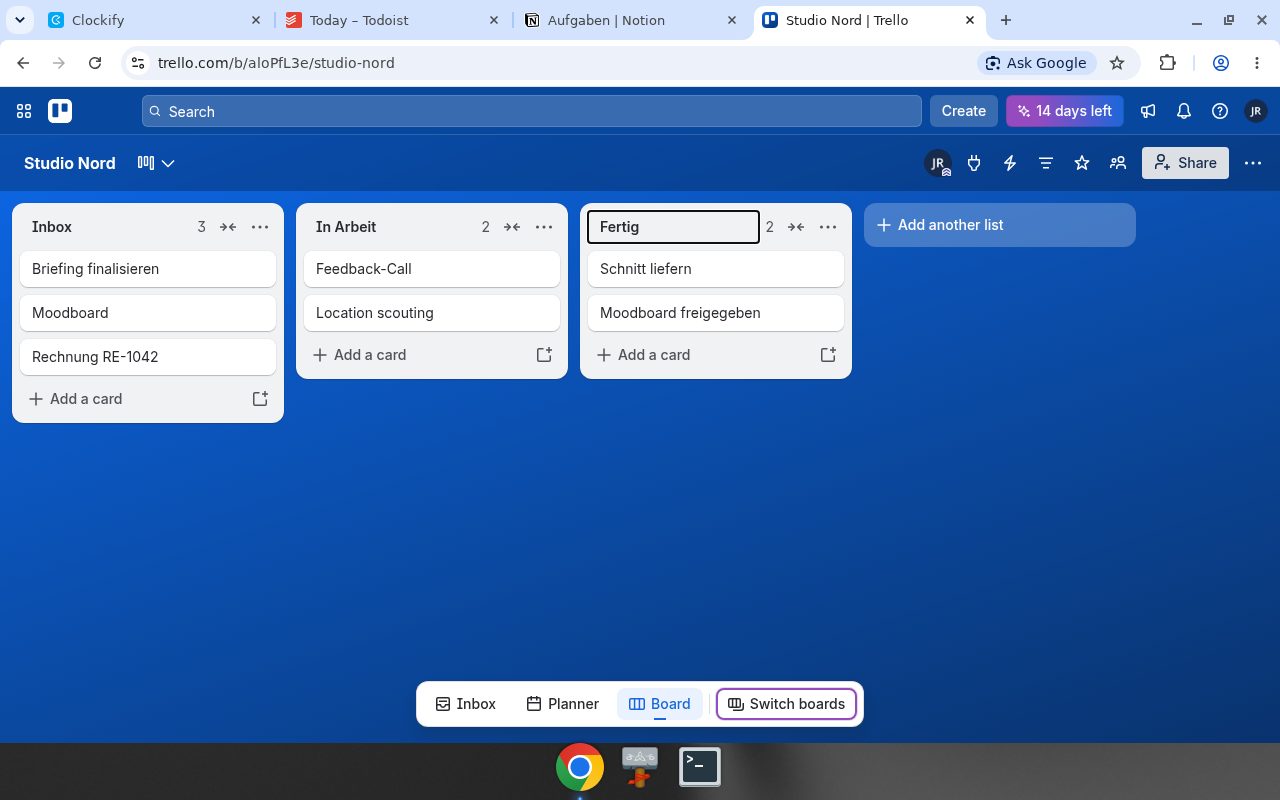This screenshot has width=1280, height=800.
Task: Open the Trello app switcher grid
Action: coord(24,111)
